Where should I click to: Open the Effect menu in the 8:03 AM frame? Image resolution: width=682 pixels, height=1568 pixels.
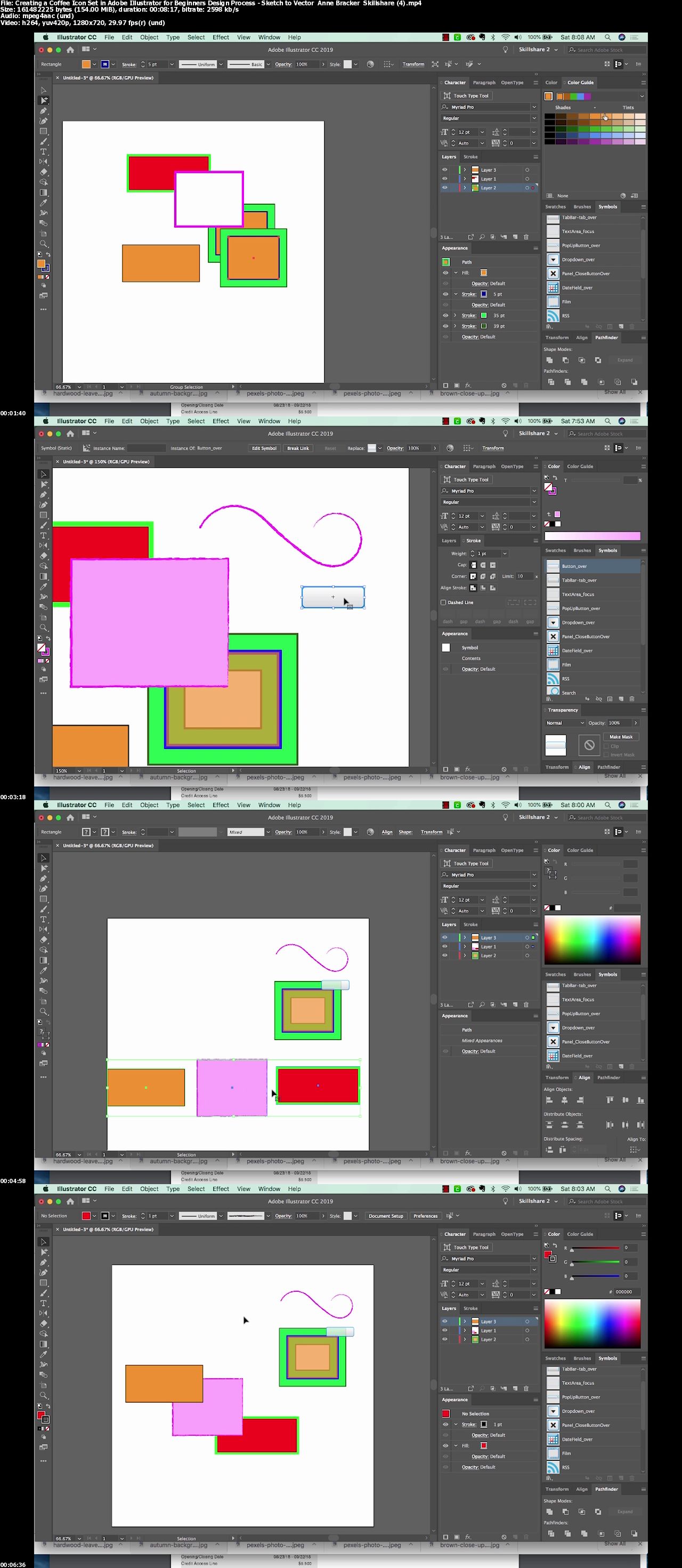(220, 1189)
